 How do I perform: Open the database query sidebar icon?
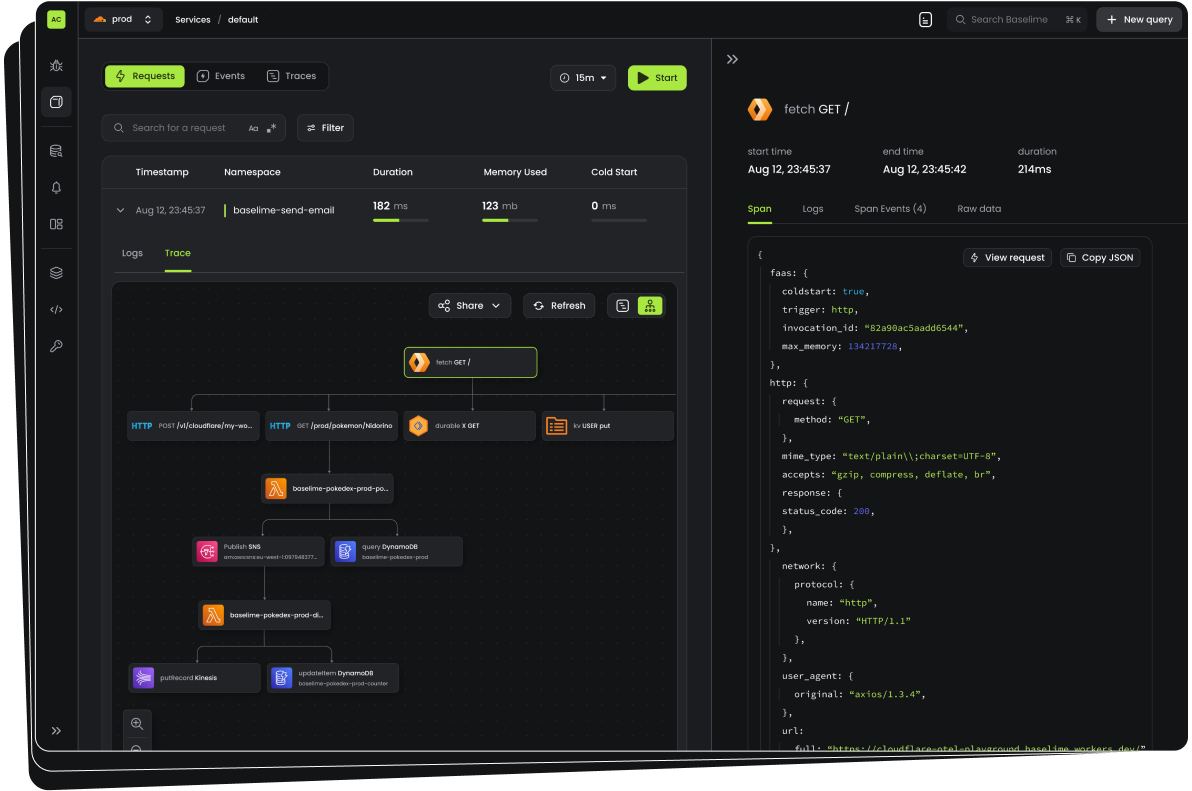[56, 151]
